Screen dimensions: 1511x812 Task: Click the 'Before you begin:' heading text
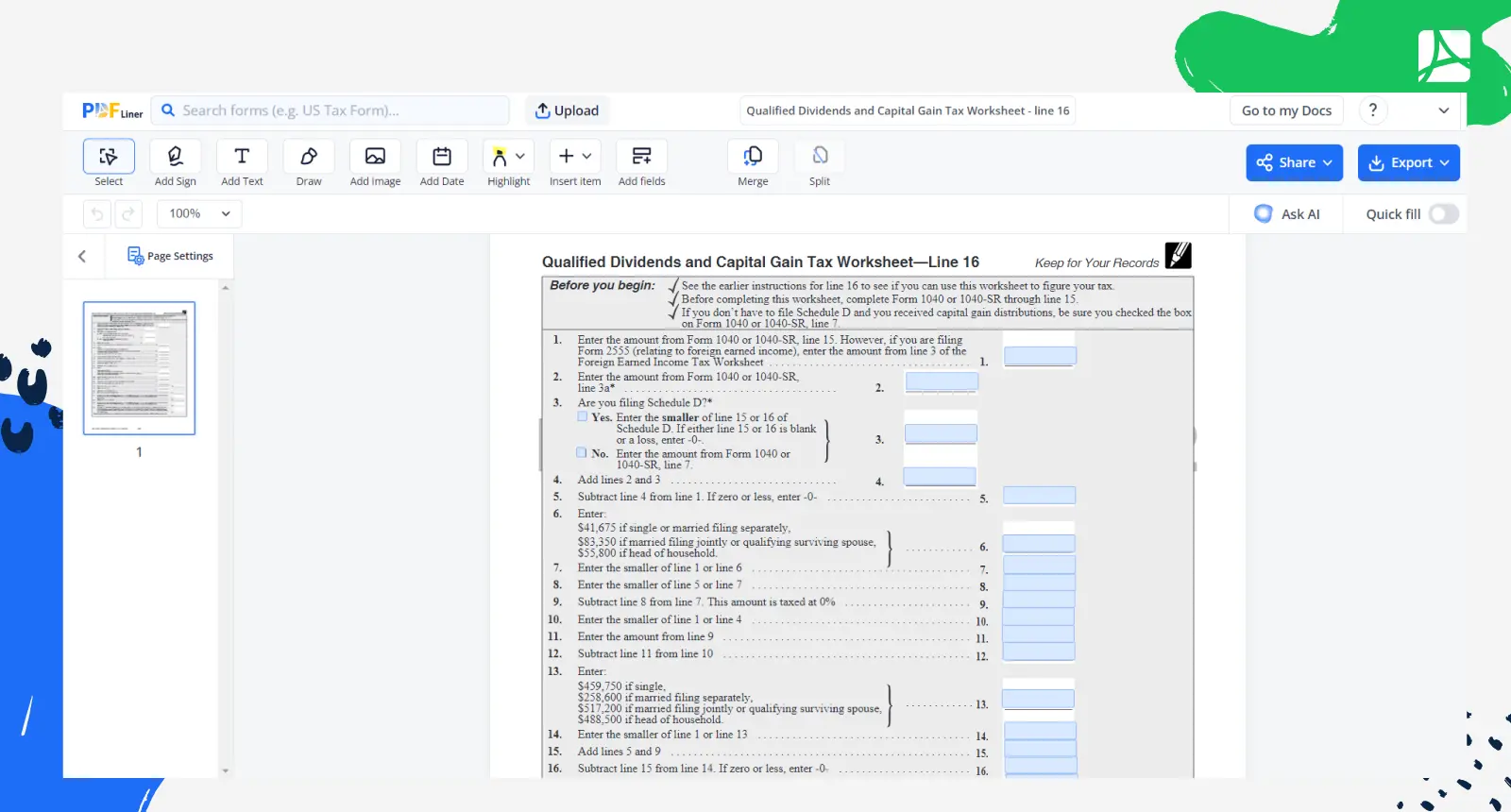pyautogui.click(x=603, y=285)
